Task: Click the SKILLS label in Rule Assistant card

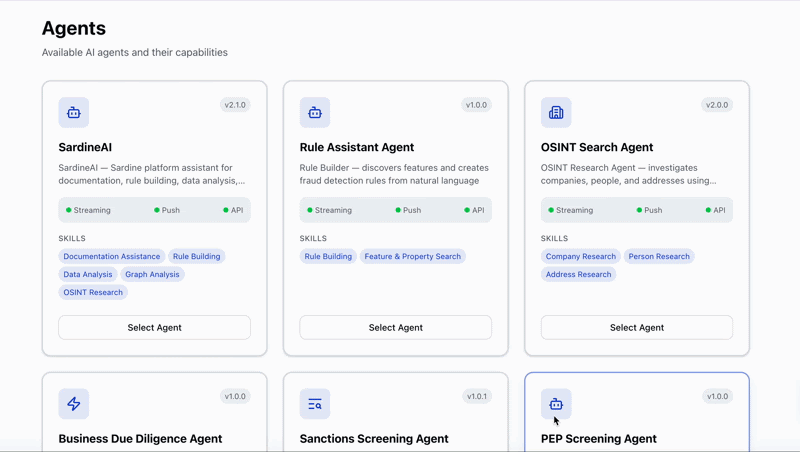Action: point(313,238)
